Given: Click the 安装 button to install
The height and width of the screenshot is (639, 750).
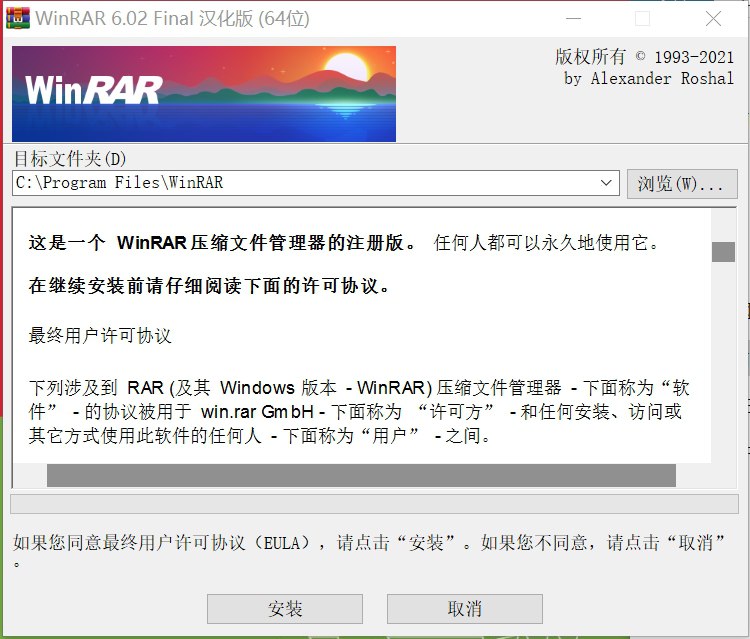Looking at the screenshot, I should (x=285, y=609).
